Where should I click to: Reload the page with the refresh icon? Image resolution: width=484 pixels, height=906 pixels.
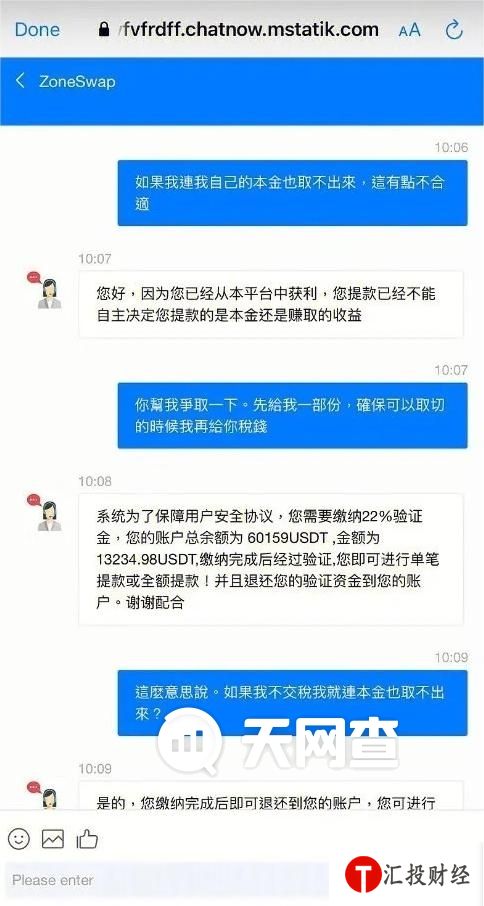pyautogui.click(x=454, y=30)
